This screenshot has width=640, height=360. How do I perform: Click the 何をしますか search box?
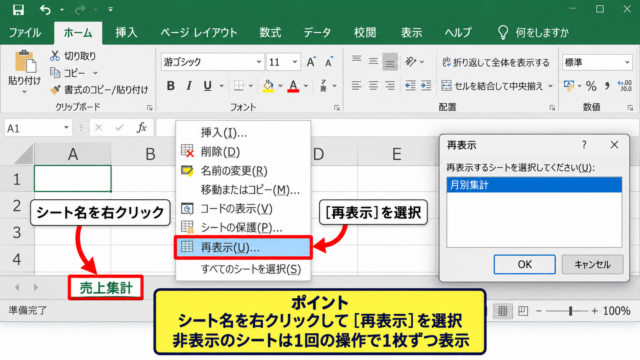tap(534, 33)
